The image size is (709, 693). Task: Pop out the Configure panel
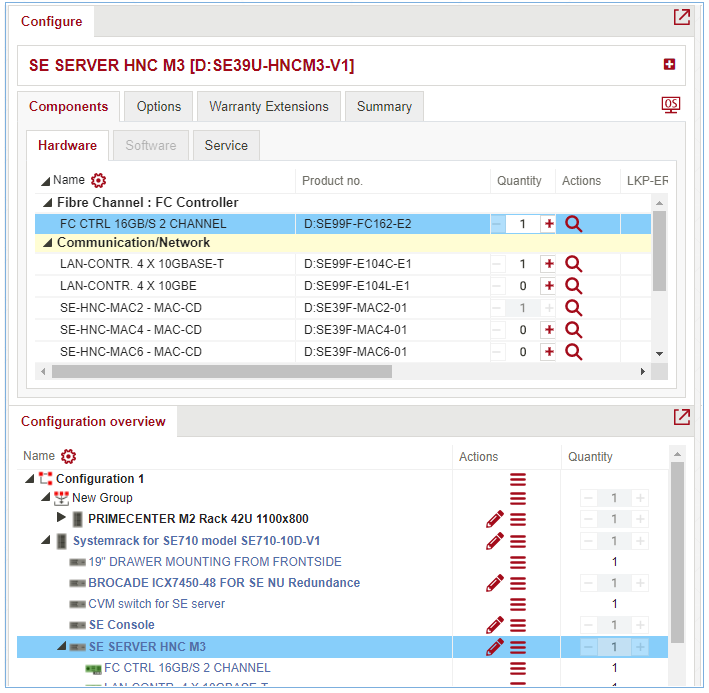pos(681,18)
